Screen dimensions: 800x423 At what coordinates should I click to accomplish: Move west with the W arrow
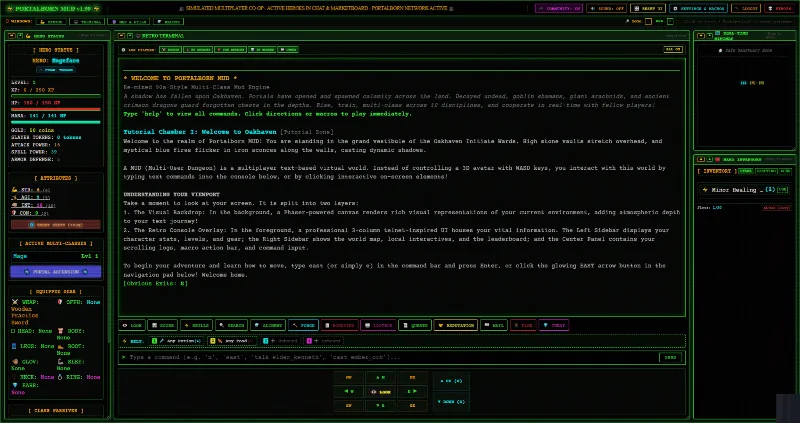(x=348, y=391)
